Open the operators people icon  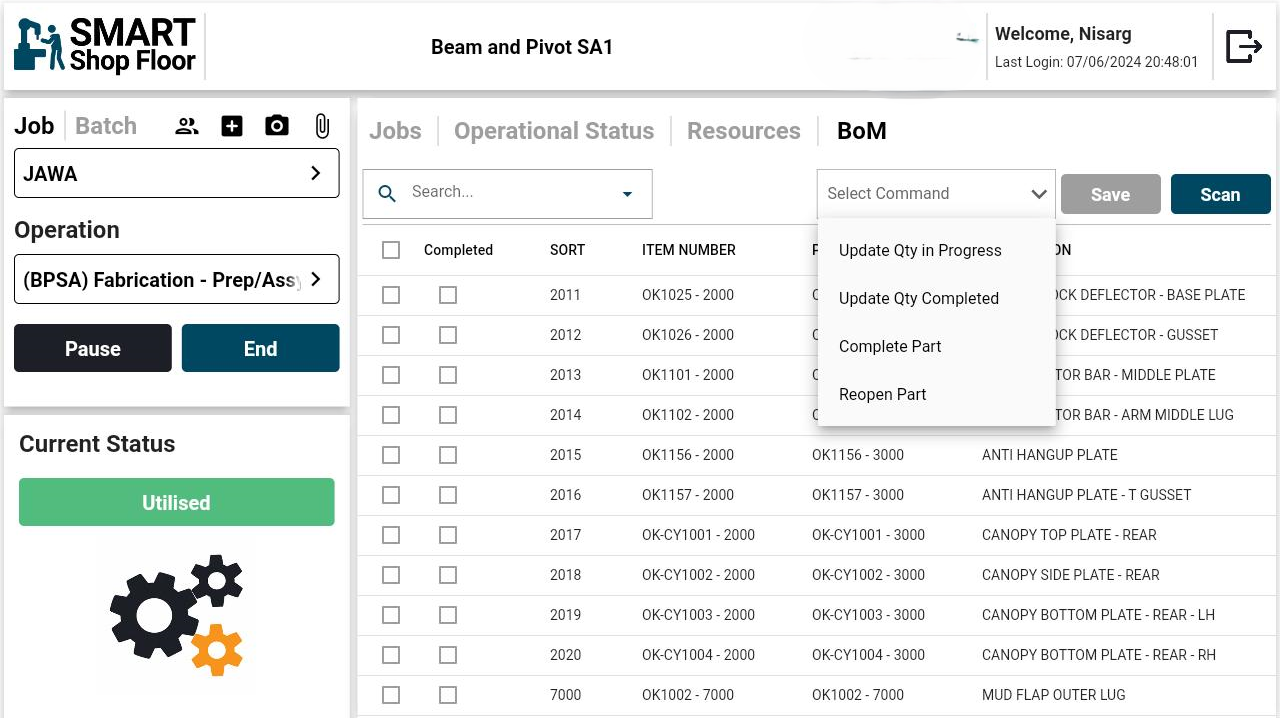click(x=187, y=126)
